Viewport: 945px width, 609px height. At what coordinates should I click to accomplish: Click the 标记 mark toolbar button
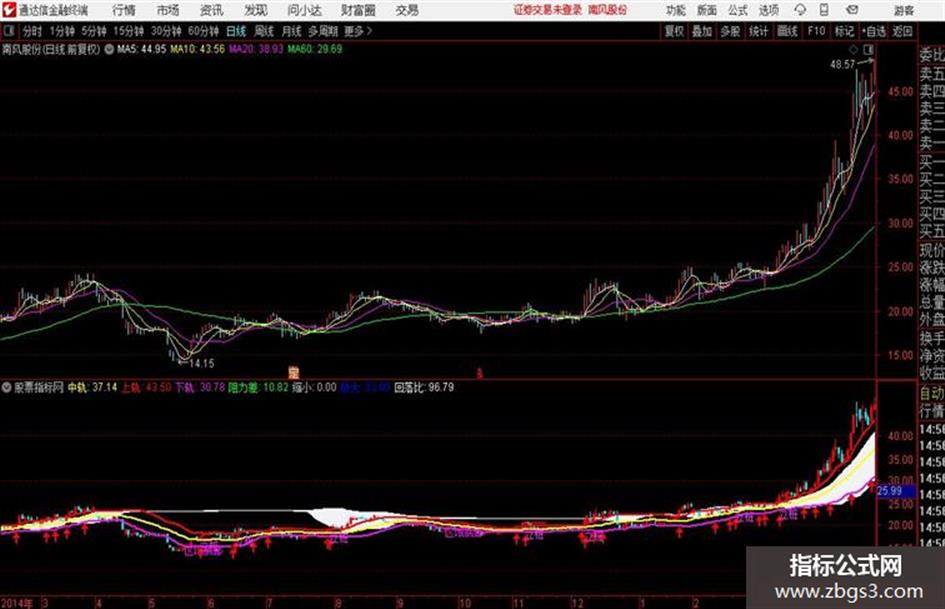[x=844, y=31]
